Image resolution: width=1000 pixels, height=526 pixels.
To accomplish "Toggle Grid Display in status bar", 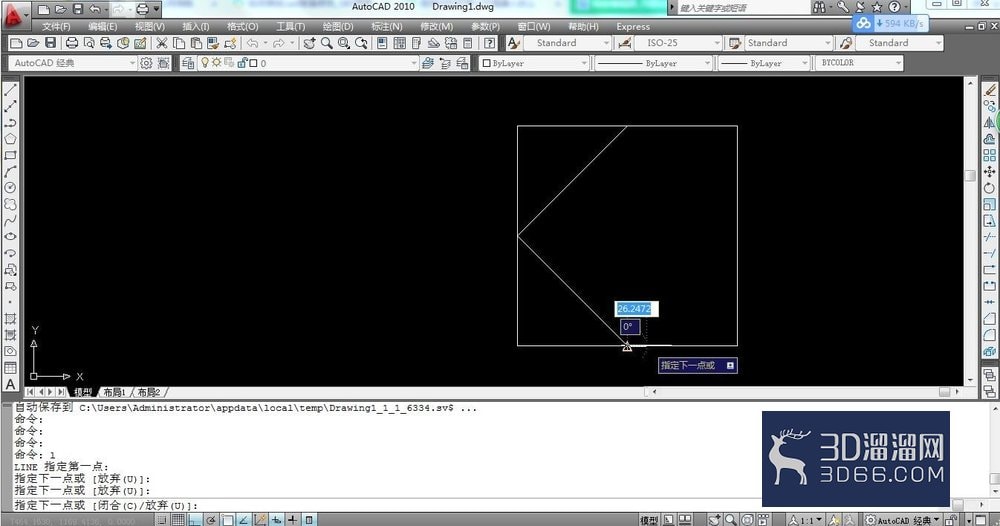I will 179,520.
